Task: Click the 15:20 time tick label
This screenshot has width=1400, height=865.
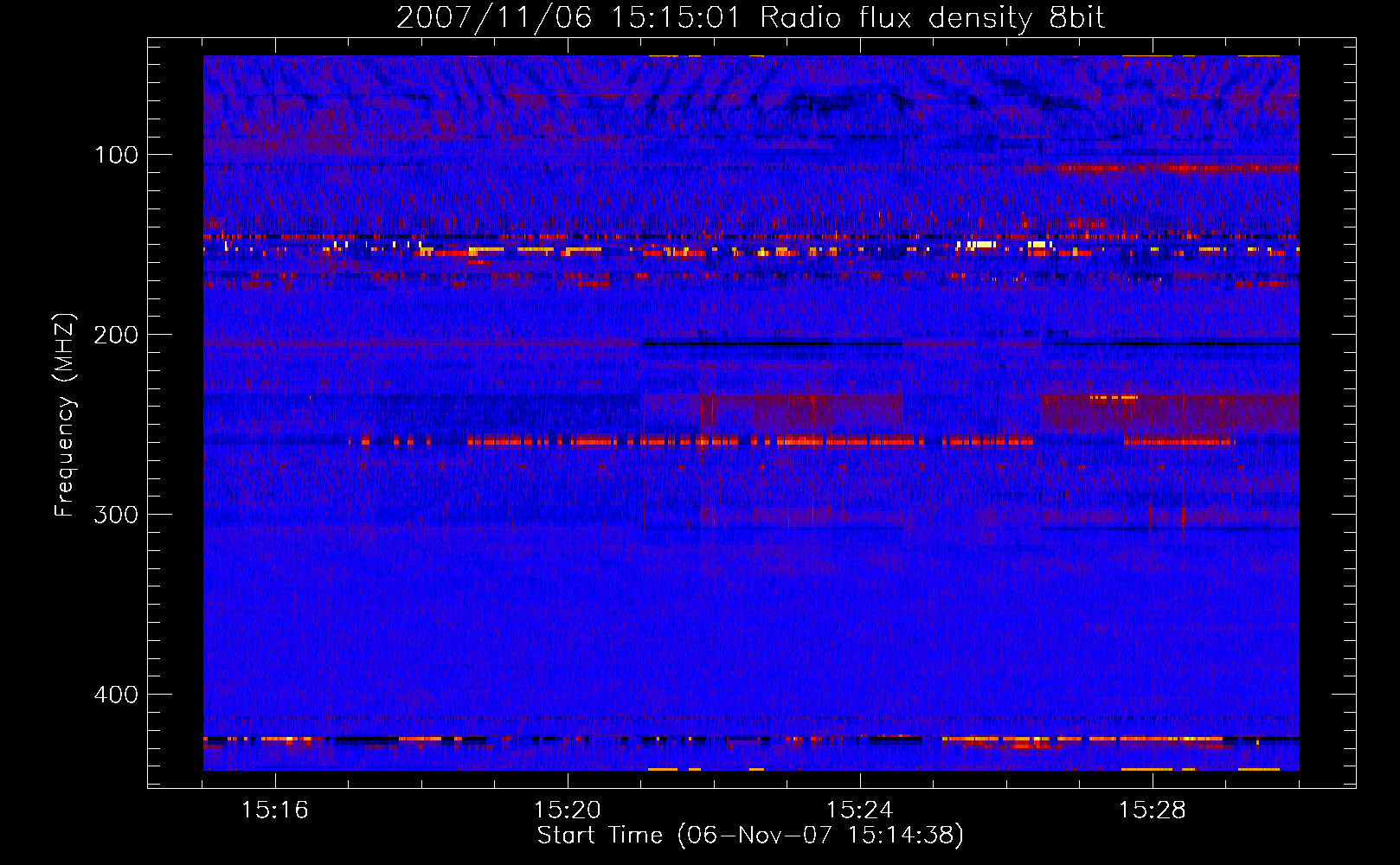Action: point(568,810)
